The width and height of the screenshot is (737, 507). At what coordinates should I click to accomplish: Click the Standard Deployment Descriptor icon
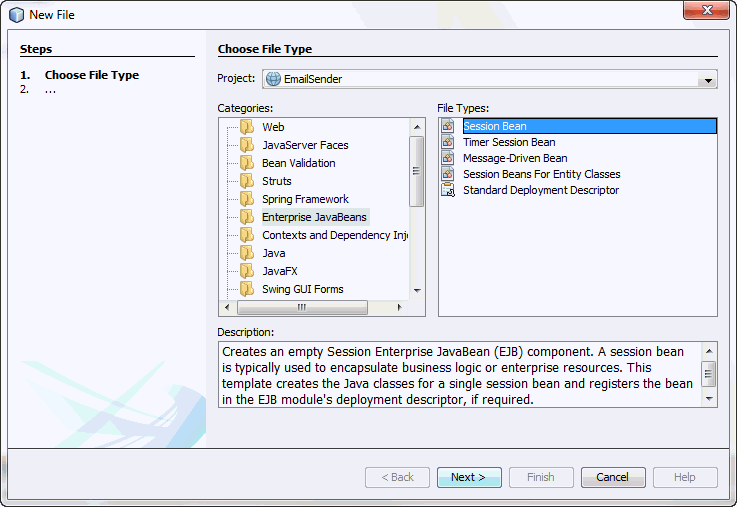[x=448, y=190]
